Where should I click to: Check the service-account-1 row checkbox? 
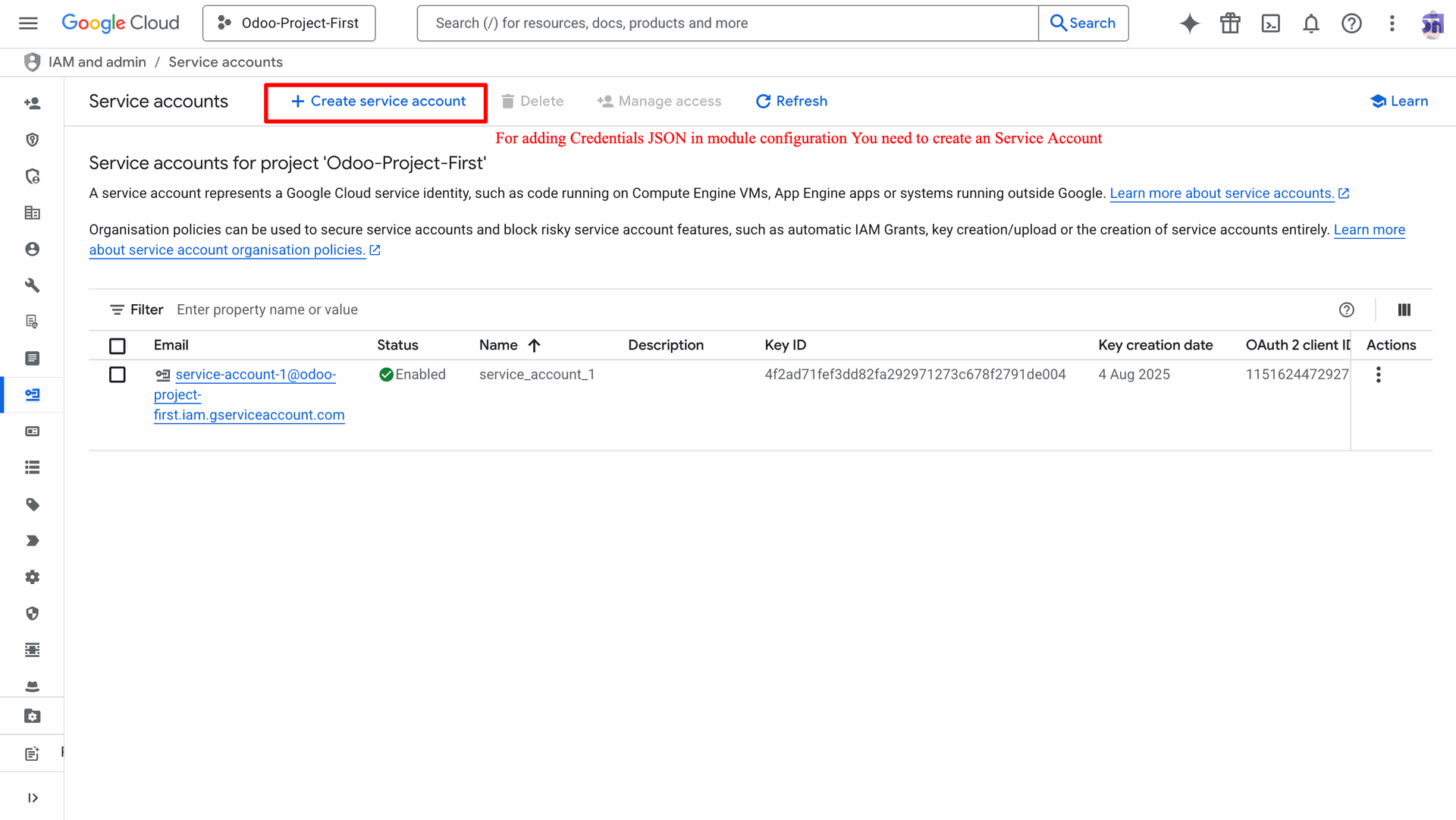click(118, 375)
